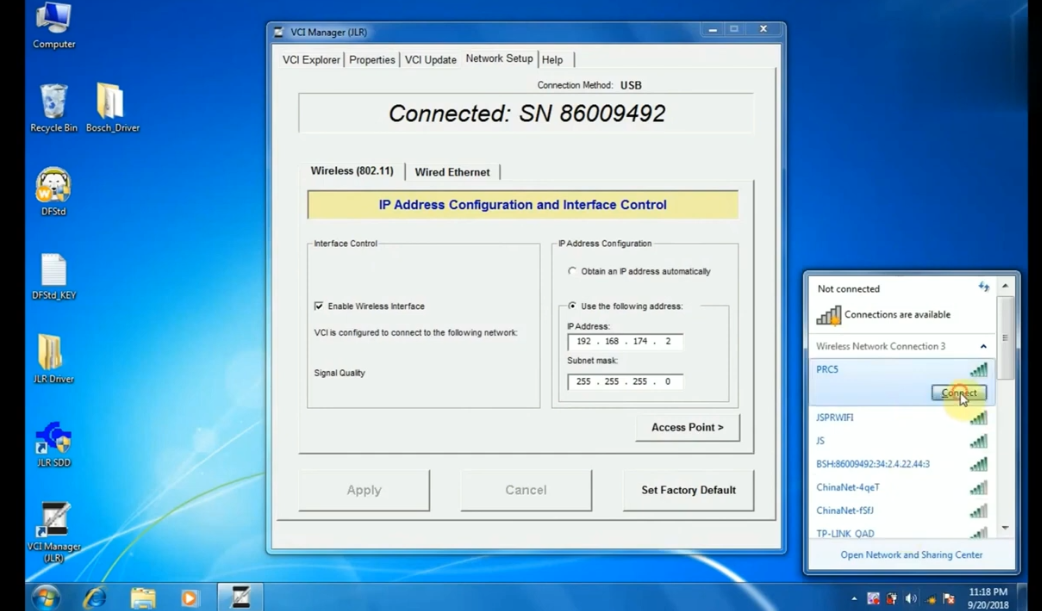Viewport: 1042px width, 611px height.
Task: Switch to the Wired Ethernet sub-tab
Action: [x=453, y=172]
